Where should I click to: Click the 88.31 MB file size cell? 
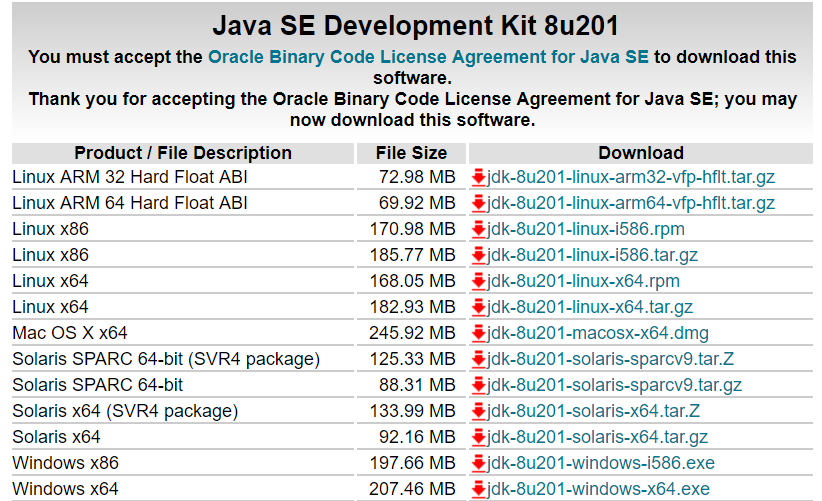(x=412, y=385)
